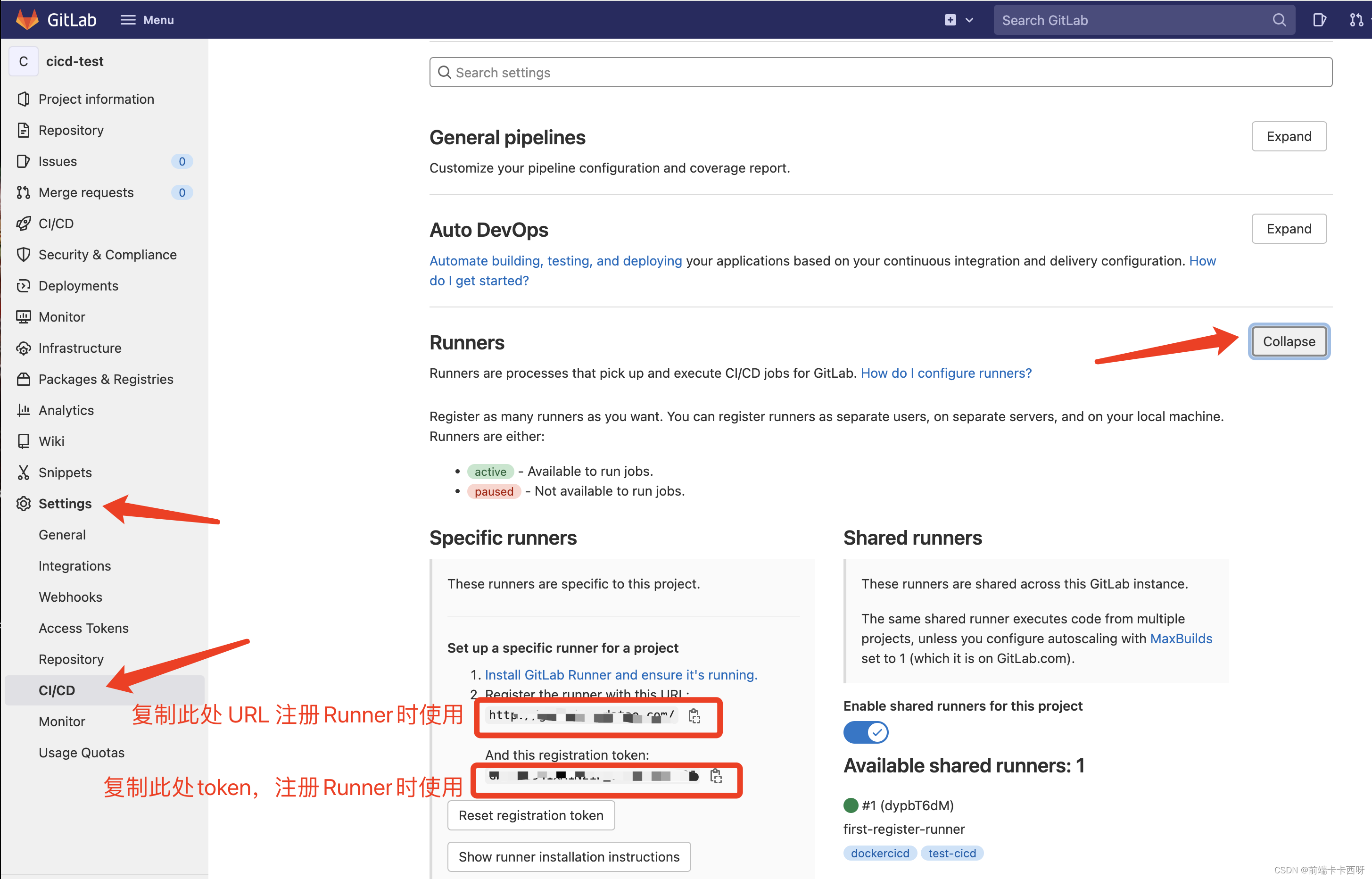Screen dimensions: 1372x879
Task: Open the Analytics sidebar section
Action: coord(66,410)
